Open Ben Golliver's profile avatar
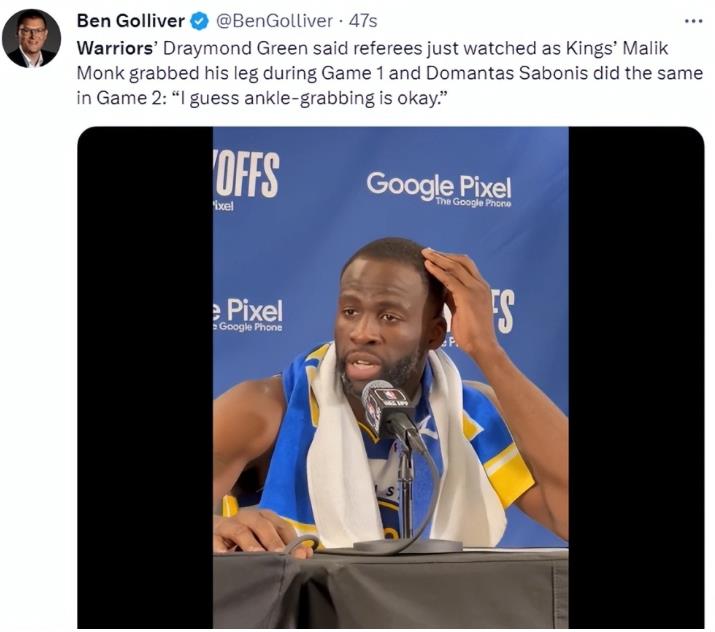This screenshot has width=715, height=632. [x=31, y=38]
